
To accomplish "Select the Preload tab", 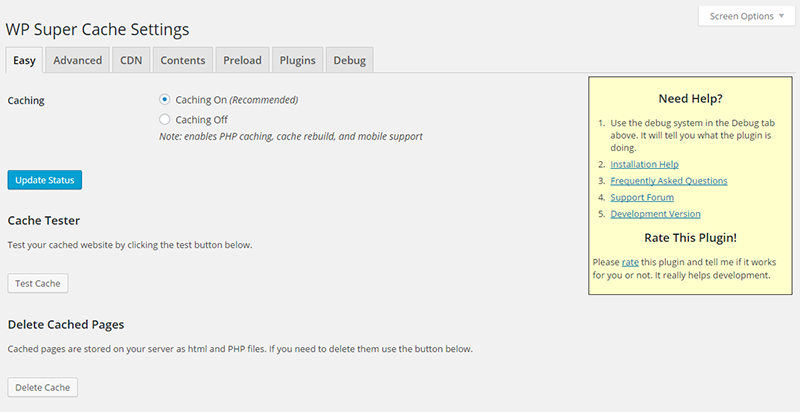I will [242, 60].
